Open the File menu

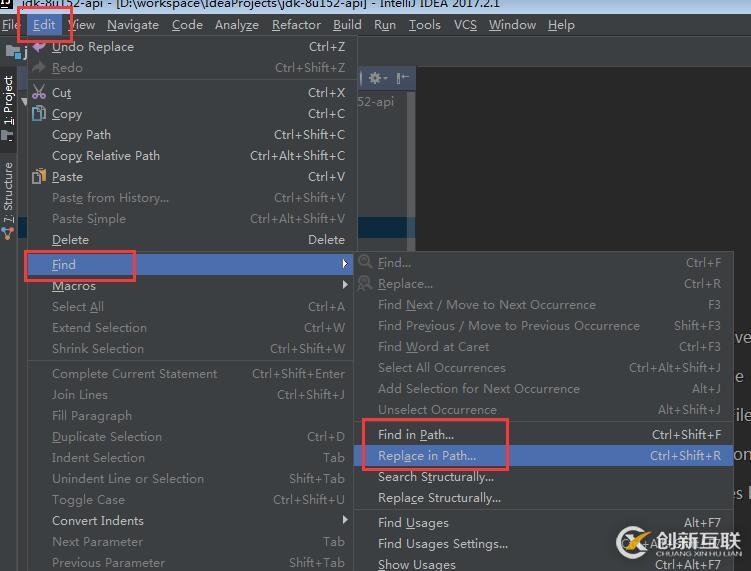pos(10,25)
